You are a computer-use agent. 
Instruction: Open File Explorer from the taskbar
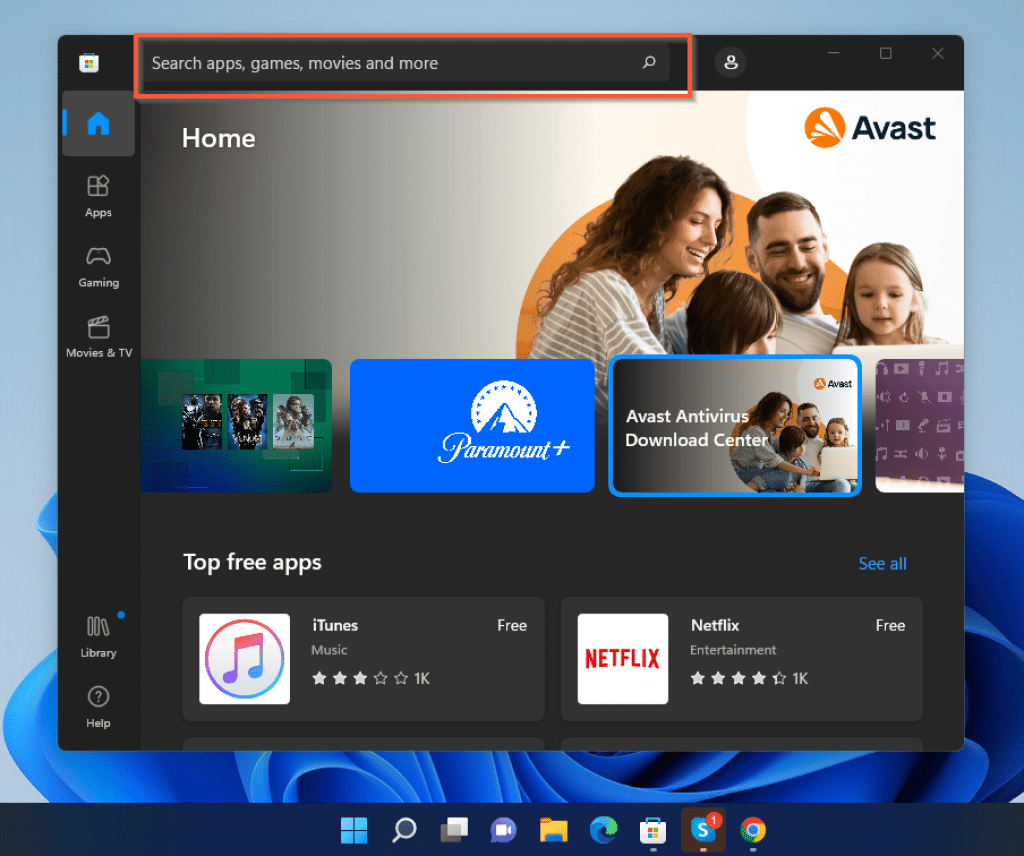(x=554, y=831)
